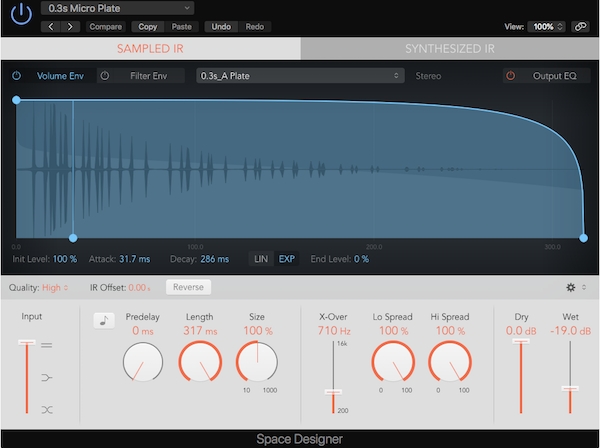
Task: Click the X-Over slider handle
Action: tap(333, 392)
